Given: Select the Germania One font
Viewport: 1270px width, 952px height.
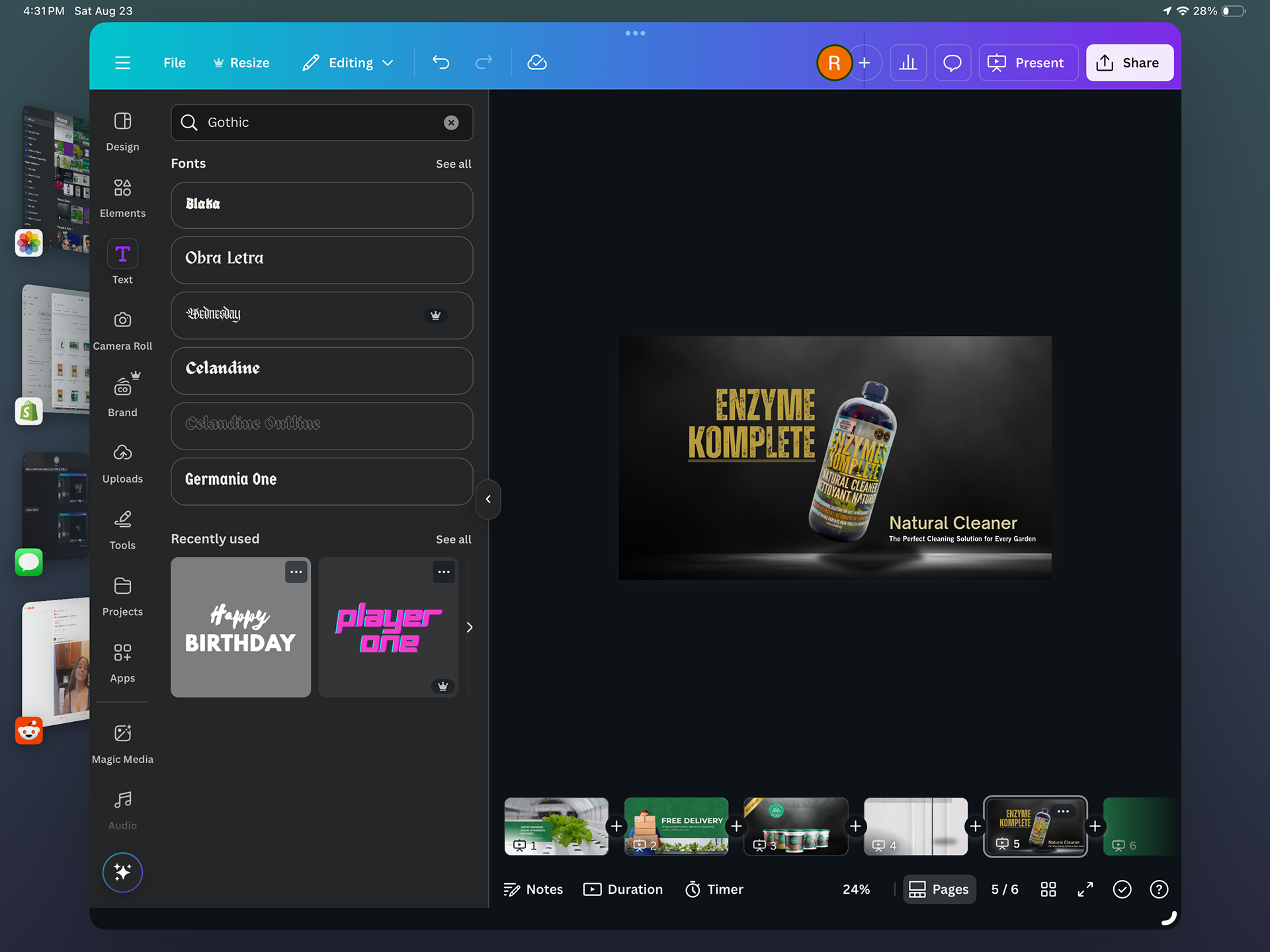Looking at the screenshot, I should pyautogui.click(x=321, y=481).
